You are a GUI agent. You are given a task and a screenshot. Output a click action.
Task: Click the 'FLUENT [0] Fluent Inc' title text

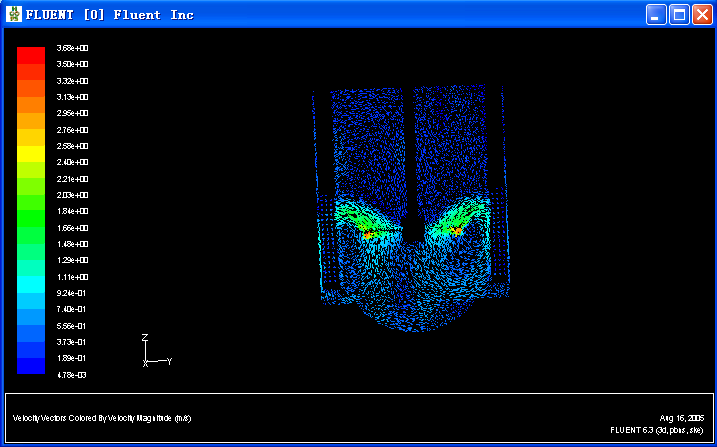point(110,14)
